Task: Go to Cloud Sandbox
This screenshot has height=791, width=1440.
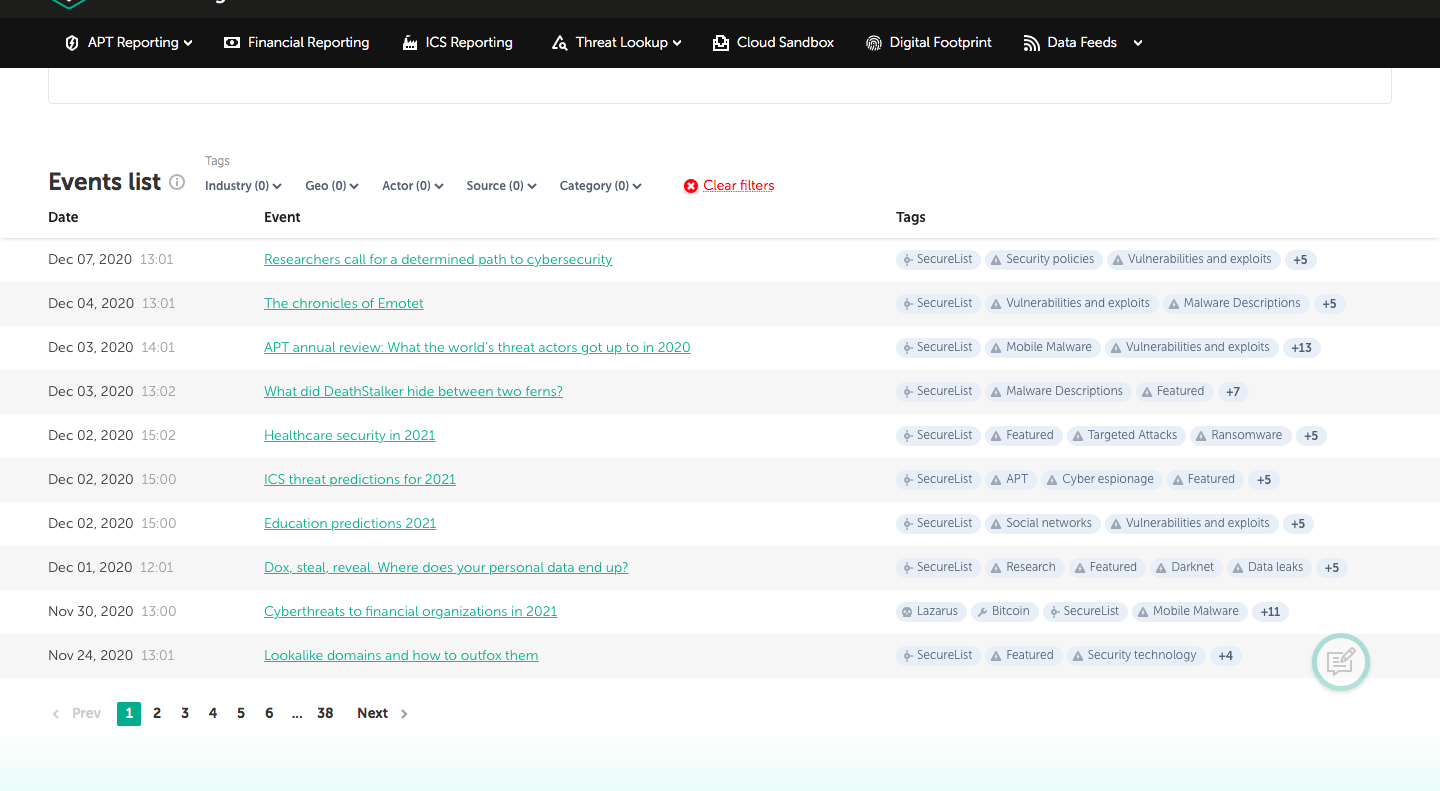Action: click(x=785, y=43)
